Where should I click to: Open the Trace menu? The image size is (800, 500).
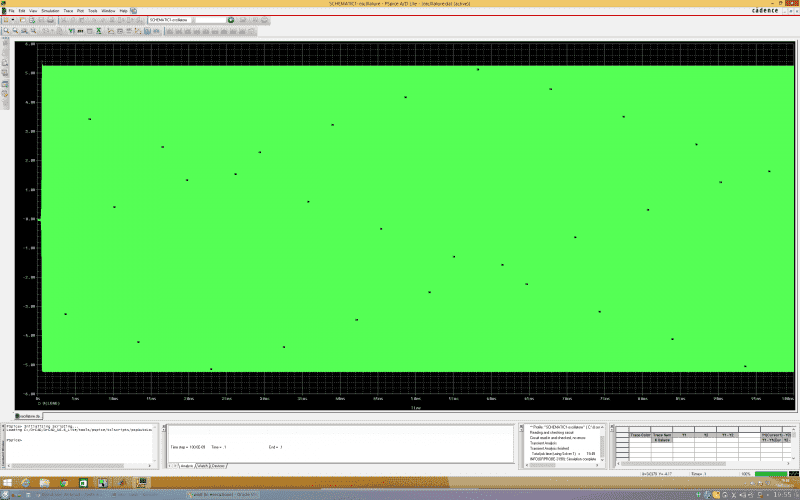click(x=68, y=10)
